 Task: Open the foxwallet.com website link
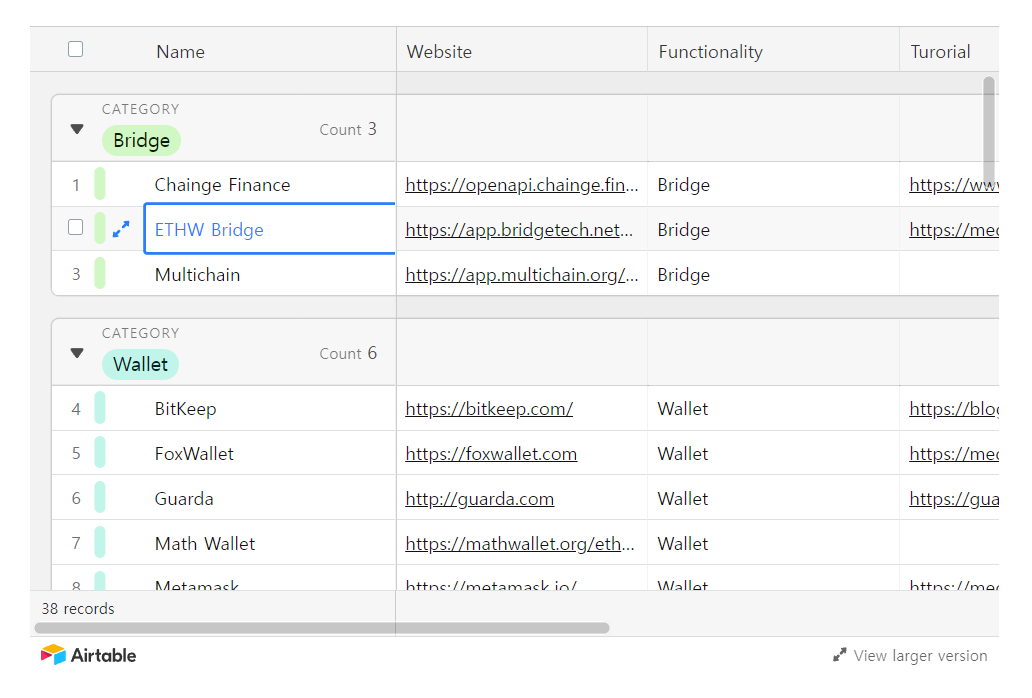[x=491, y=454]
